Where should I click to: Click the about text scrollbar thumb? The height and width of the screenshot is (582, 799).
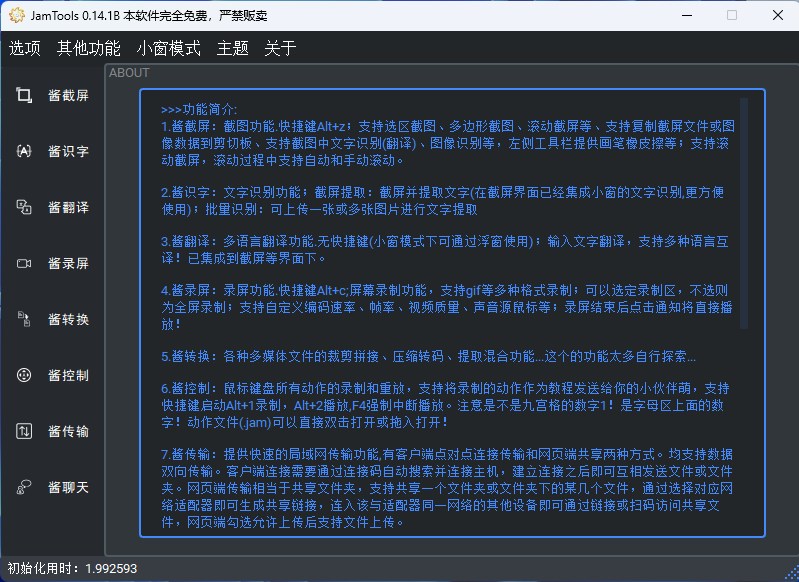(x=744, y=213)
